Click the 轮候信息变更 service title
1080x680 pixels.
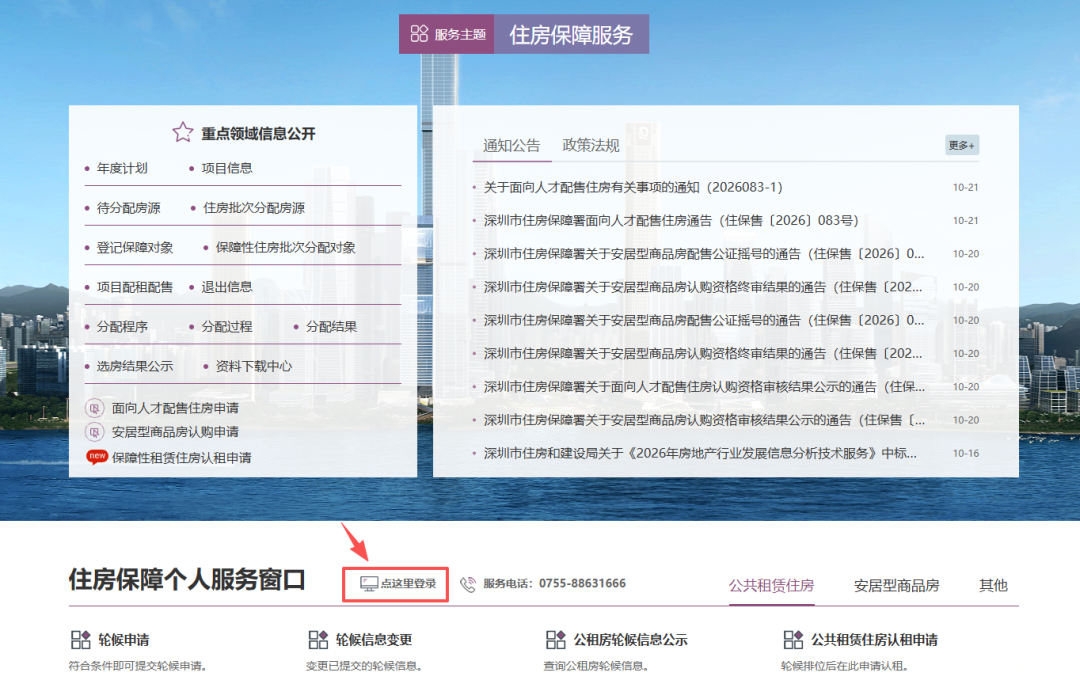(374, 639)
